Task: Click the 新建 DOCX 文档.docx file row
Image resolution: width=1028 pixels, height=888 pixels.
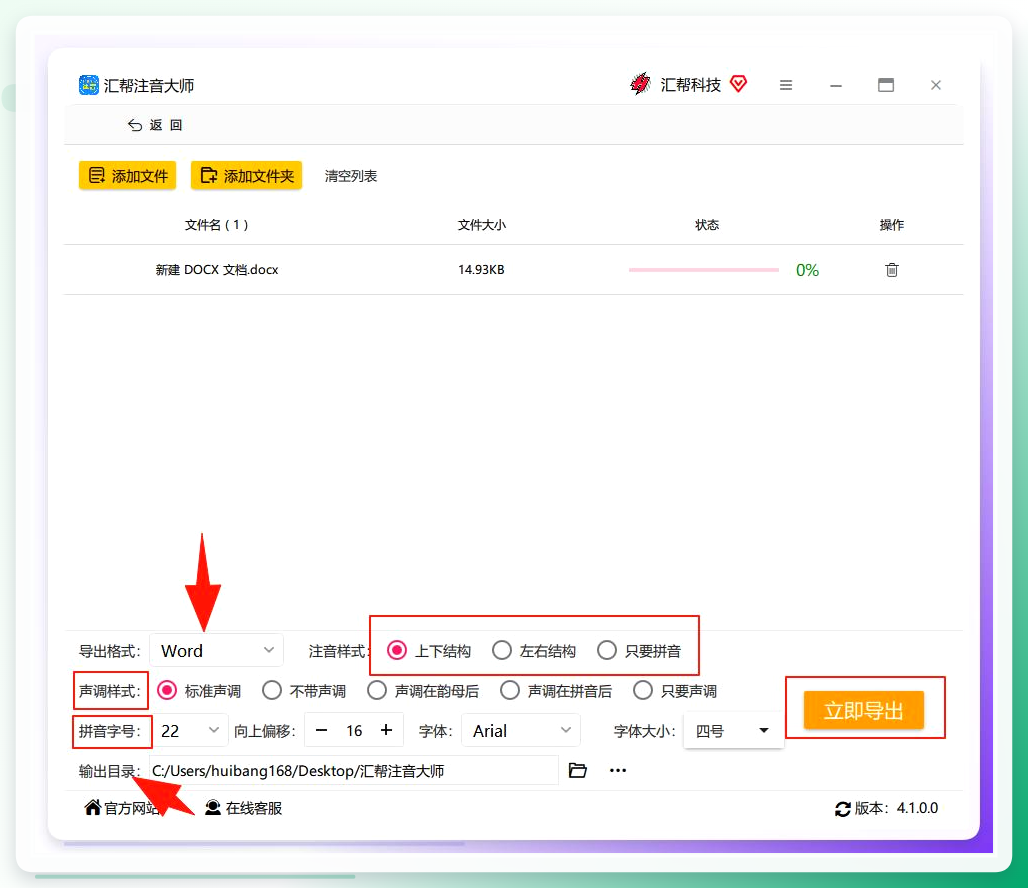Action: [x=513, y=270]
